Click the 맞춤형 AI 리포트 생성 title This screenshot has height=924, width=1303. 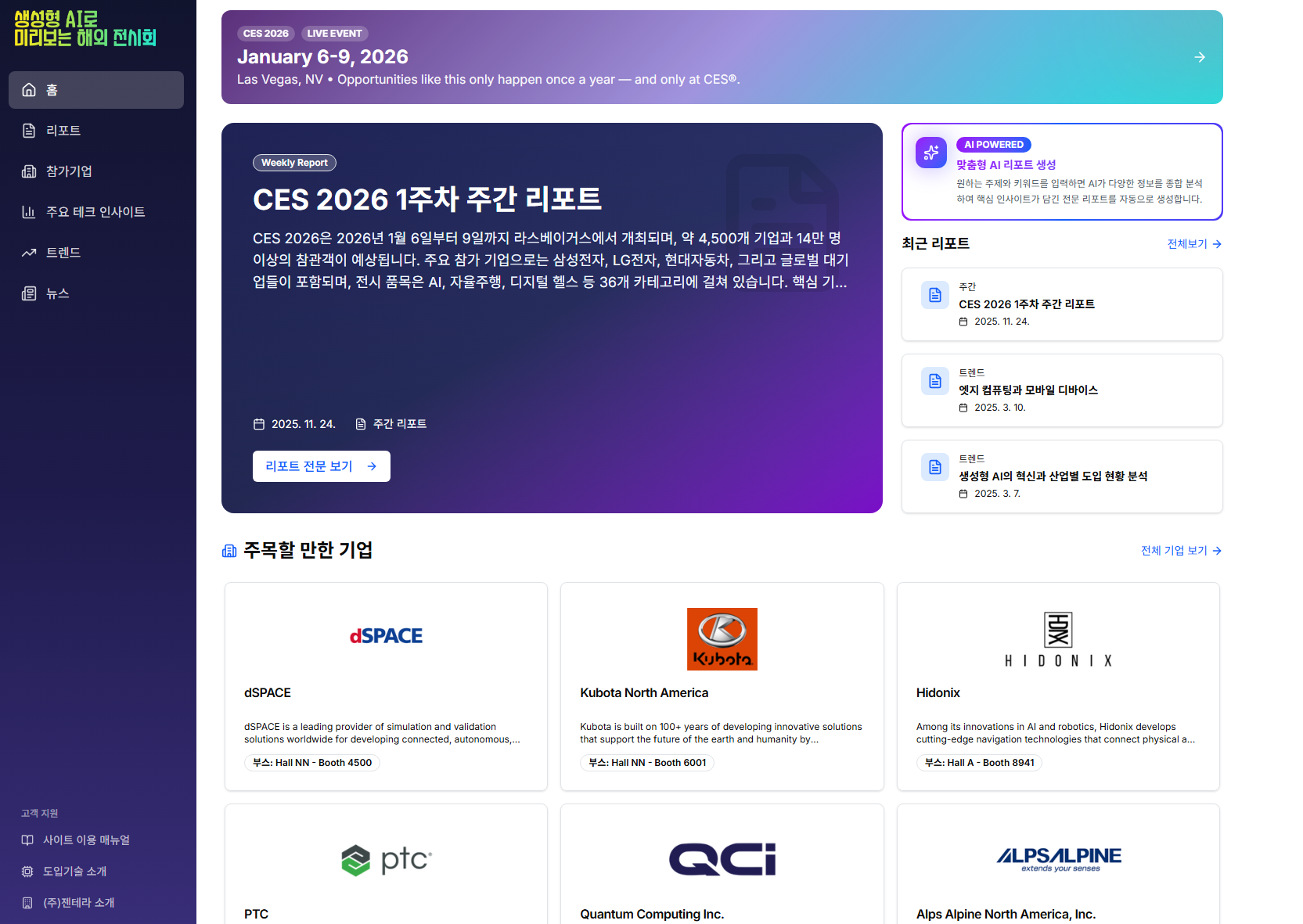coord(1006,165)
